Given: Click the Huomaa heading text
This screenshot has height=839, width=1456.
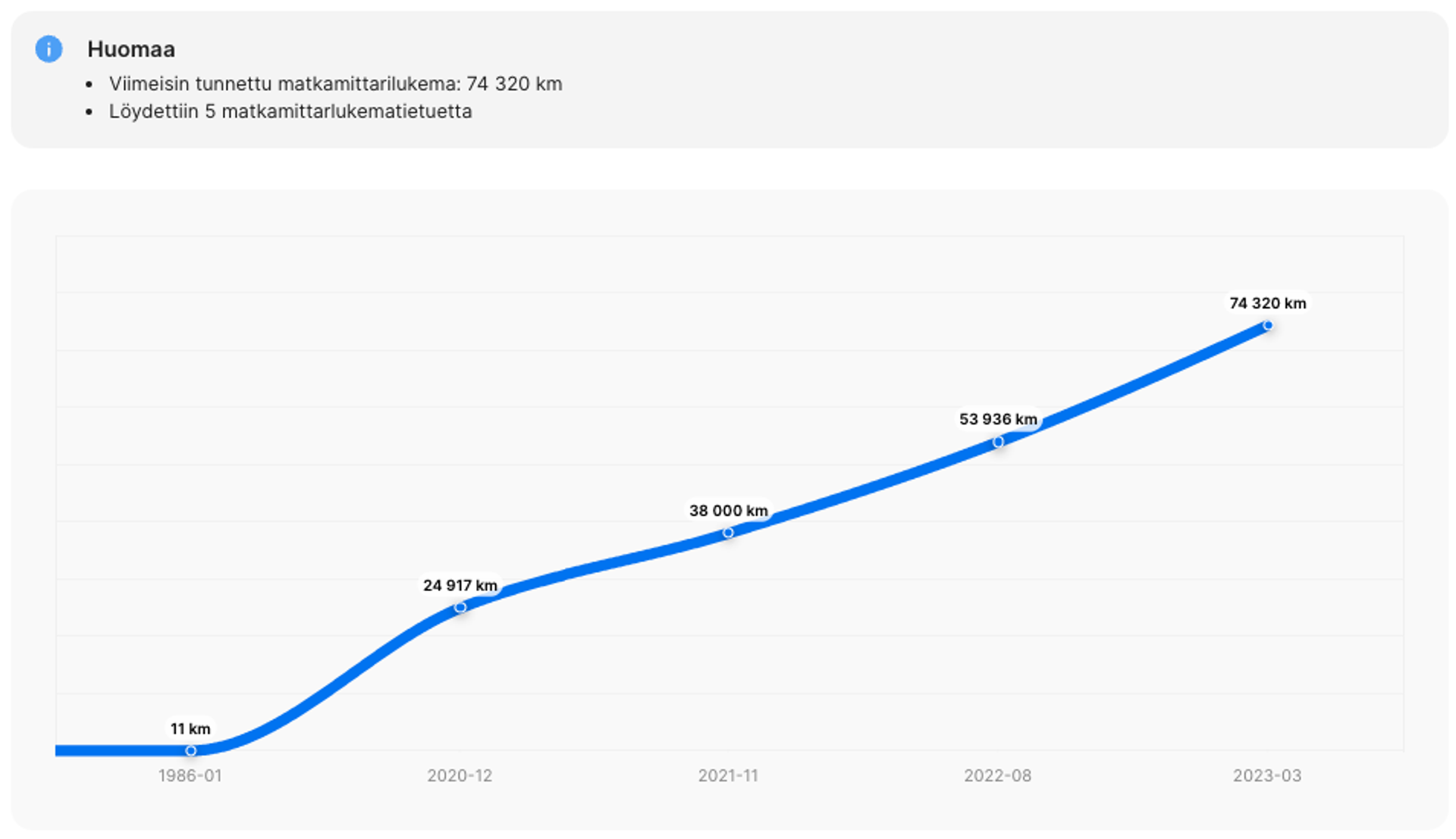Looking at the screenshot, I should [x=131, y=49].
